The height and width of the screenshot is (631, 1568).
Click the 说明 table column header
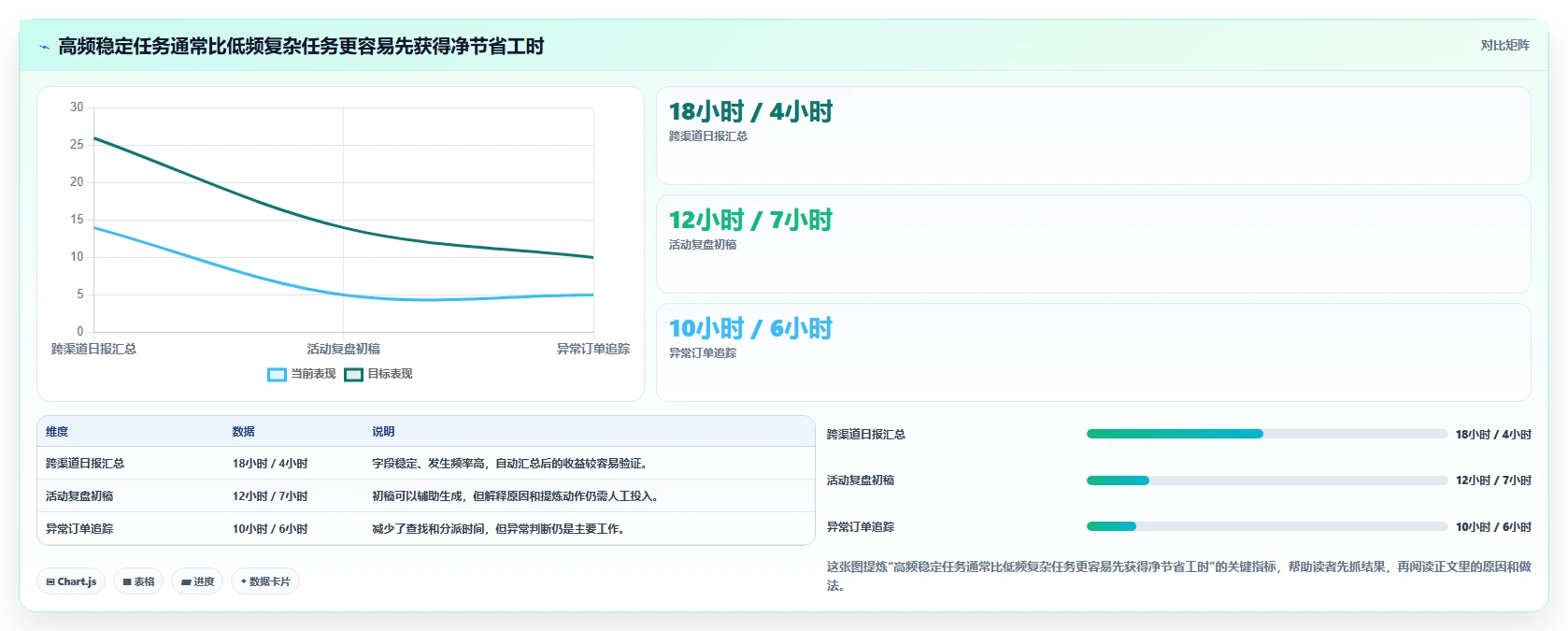[x=383, y=432]
